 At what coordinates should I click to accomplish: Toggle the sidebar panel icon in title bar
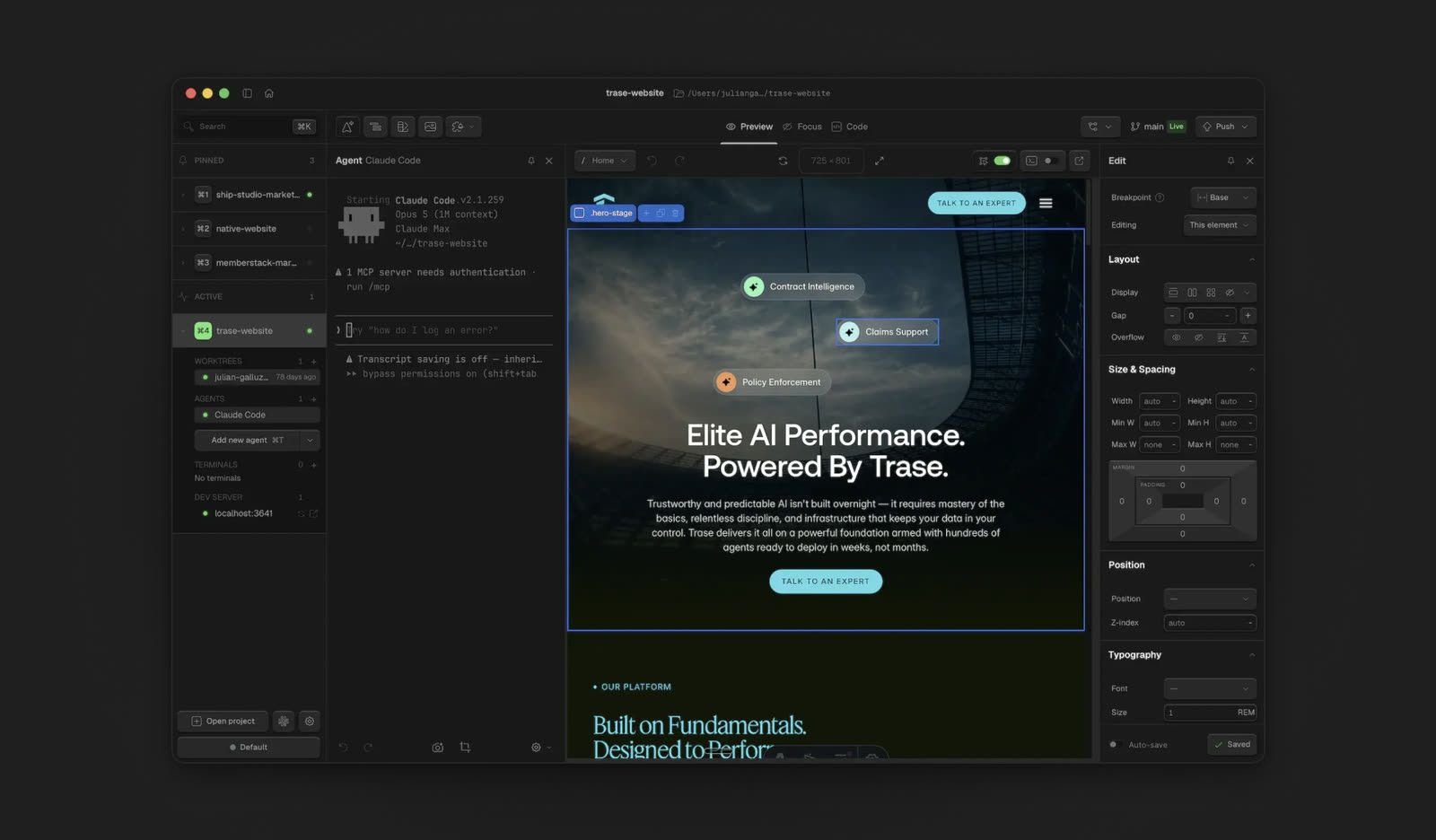coord(247,93)
